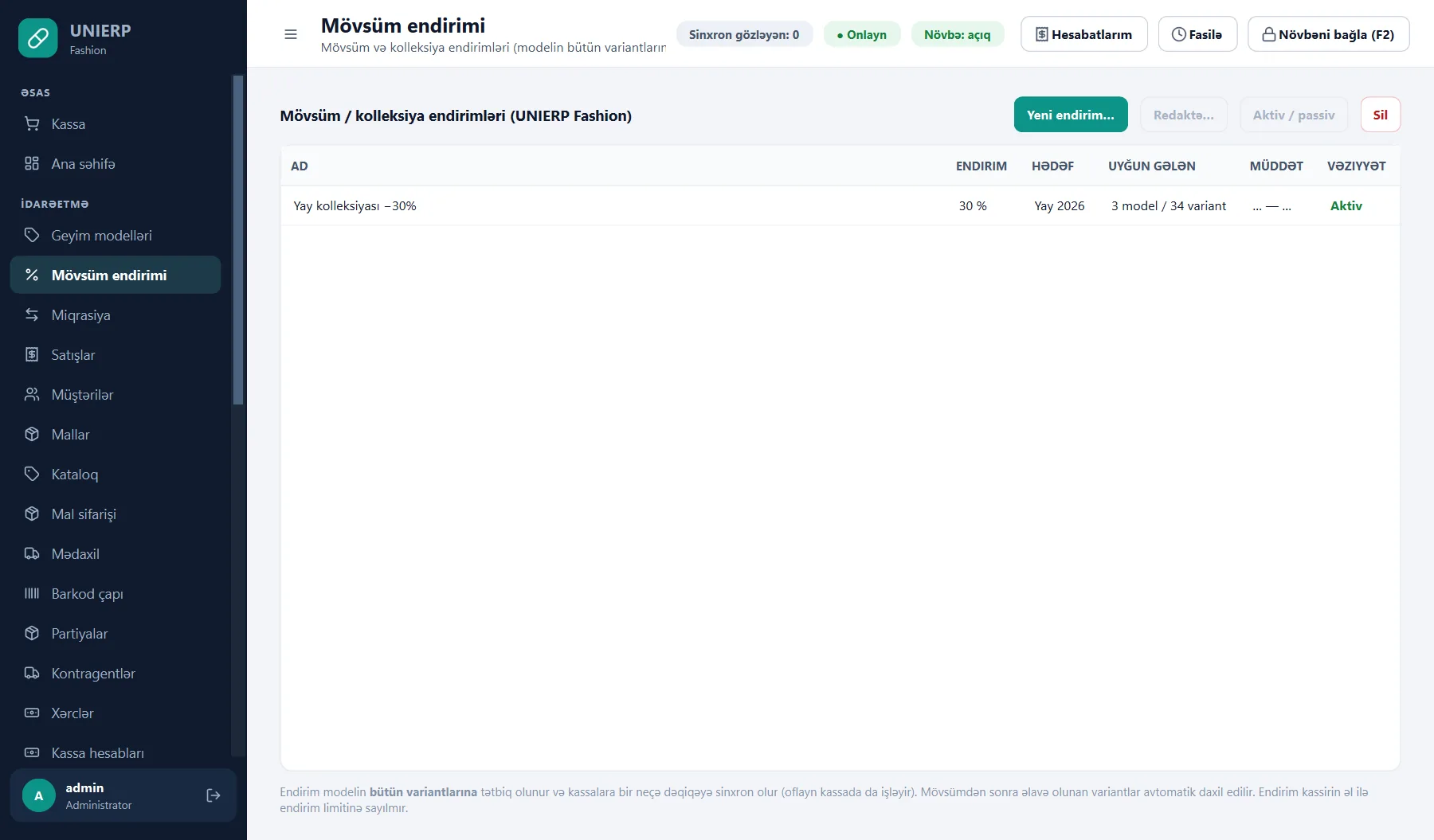Image resolution: width=1434 pixels, height=840 pixels.
Task: Click the Miqrasiya arrows icon
Action: [x=32, y=315]
